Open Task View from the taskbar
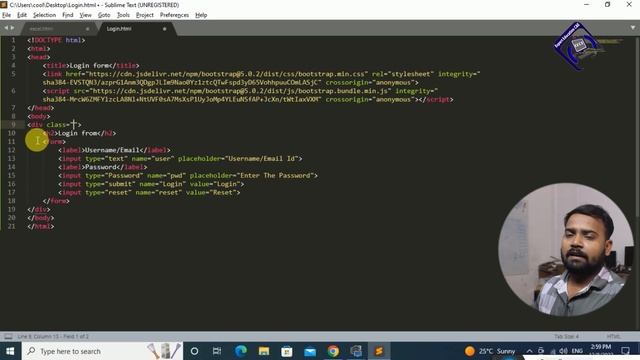This screenshot has width=640, height=360. [217, 351]
